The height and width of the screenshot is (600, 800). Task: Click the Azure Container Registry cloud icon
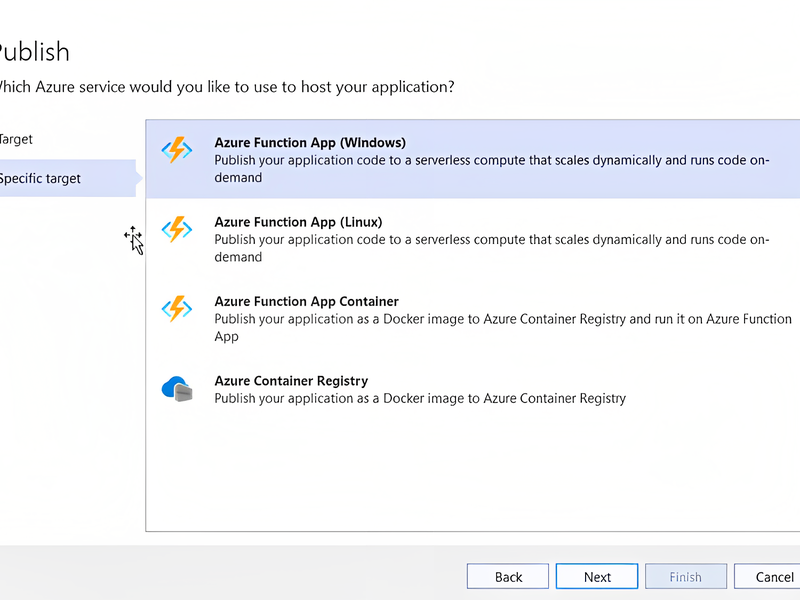click(x=177, y=389)
